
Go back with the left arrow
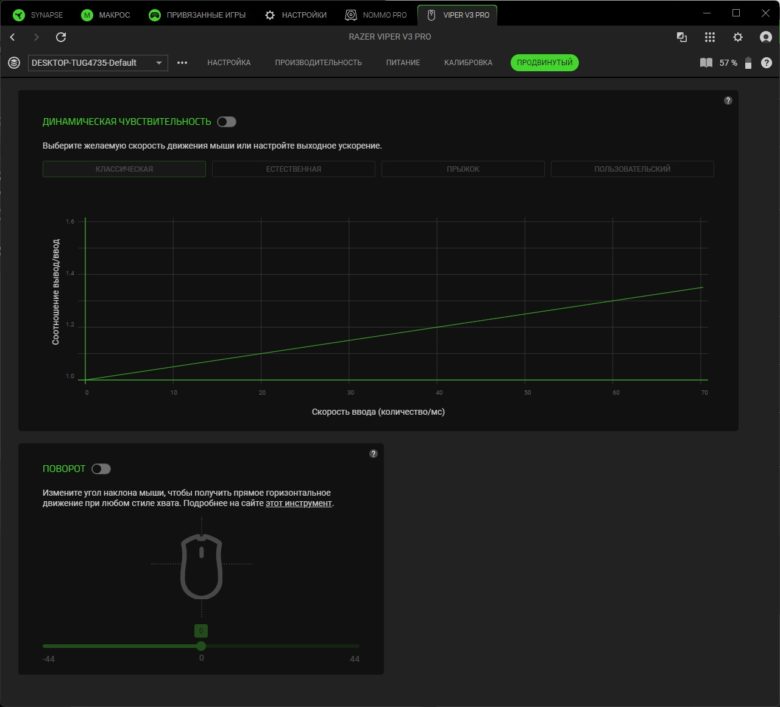[13, 37]
